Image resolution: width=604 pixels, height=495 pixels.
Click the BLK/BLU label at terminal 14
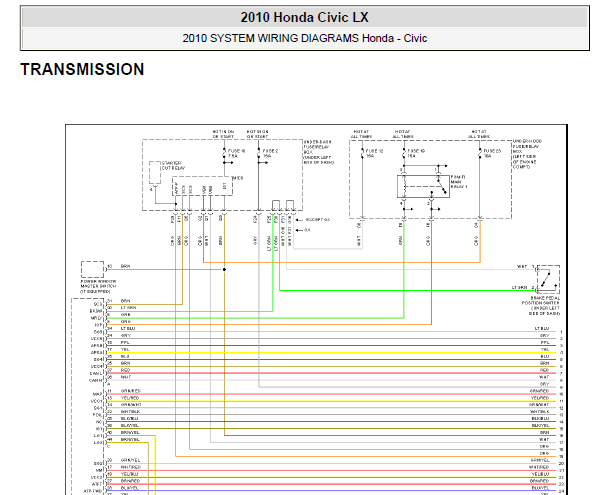coord(540,418)
